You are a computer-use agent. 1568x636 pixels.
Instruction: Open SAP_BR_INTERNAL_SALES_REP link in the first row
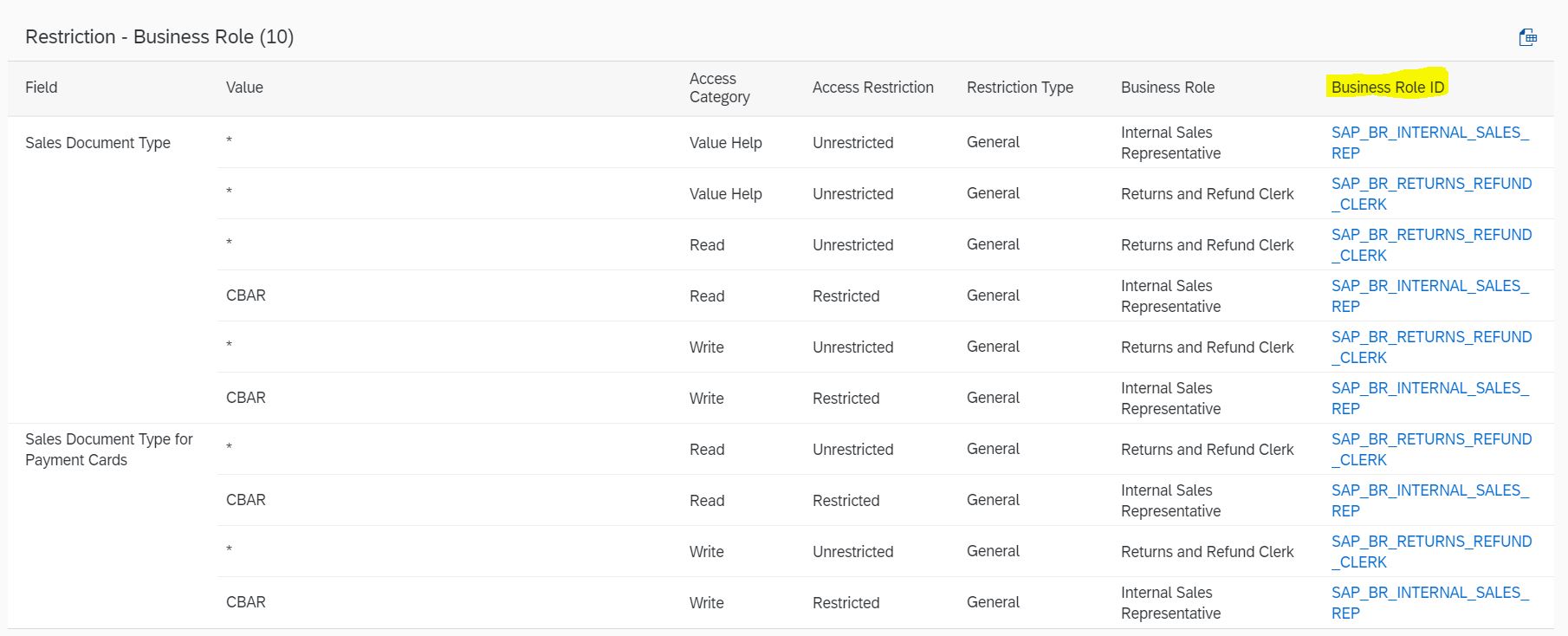1430,143
